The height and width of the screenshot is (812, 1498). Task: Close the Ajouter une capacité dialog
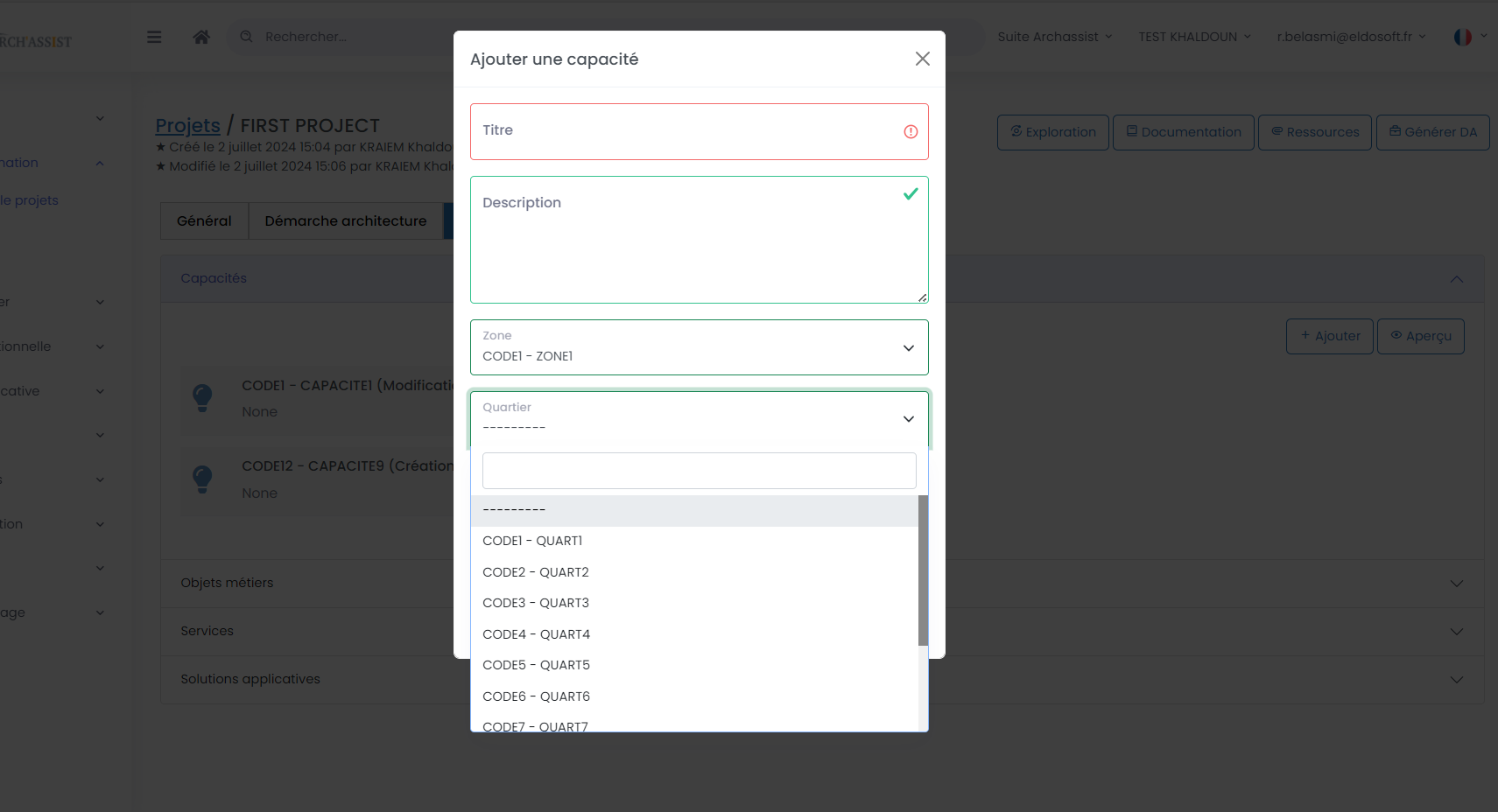[922, 59]
